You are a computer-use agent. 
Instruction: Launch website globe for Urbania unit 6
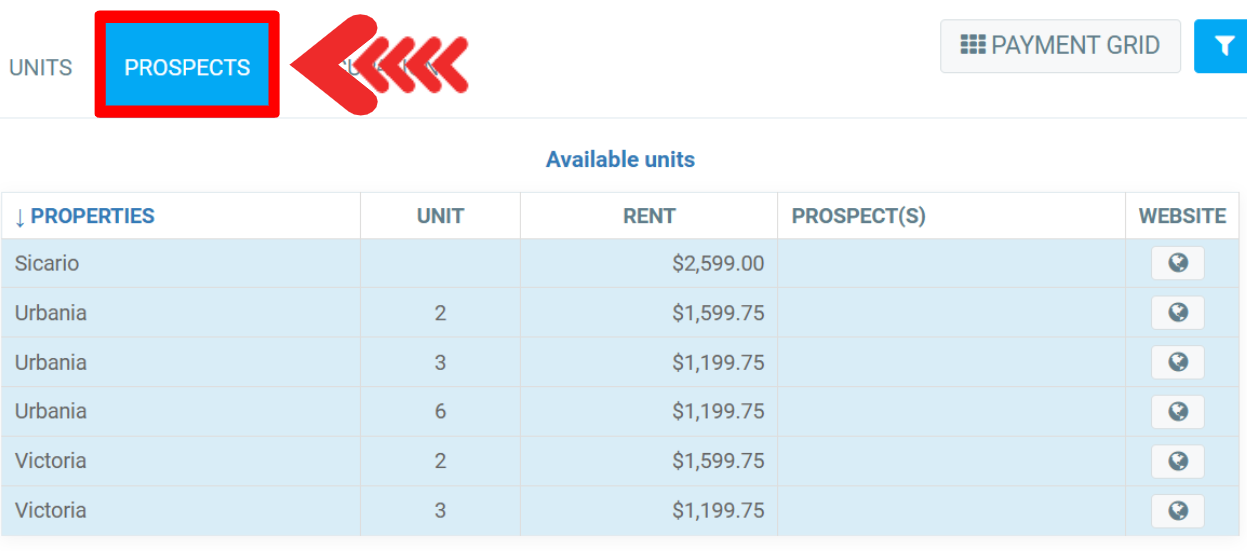[1178, 411]
